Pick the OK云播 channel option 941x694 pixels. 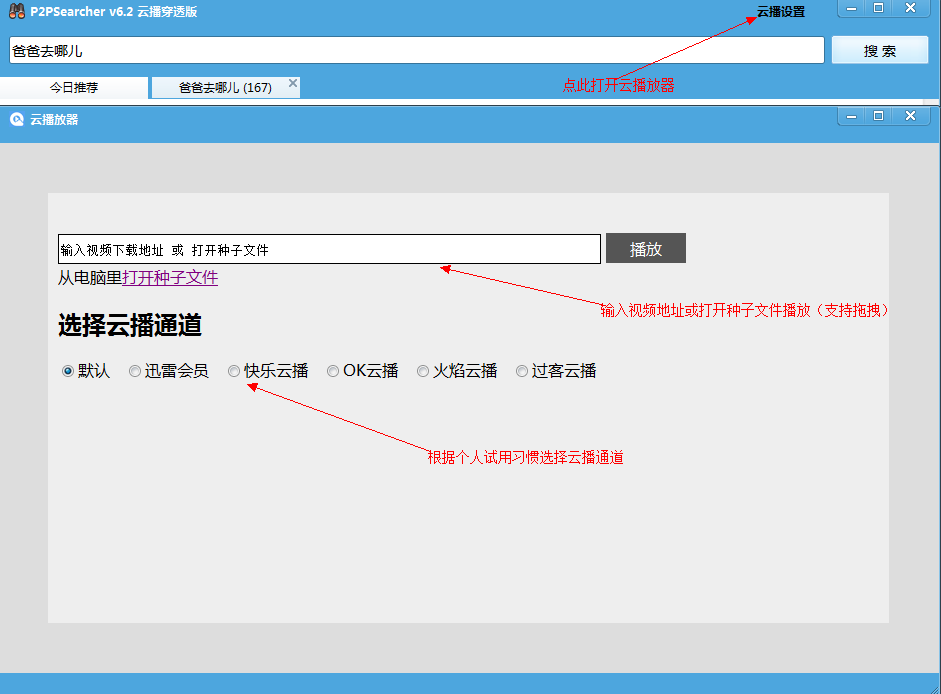click(x=333, y=371)
